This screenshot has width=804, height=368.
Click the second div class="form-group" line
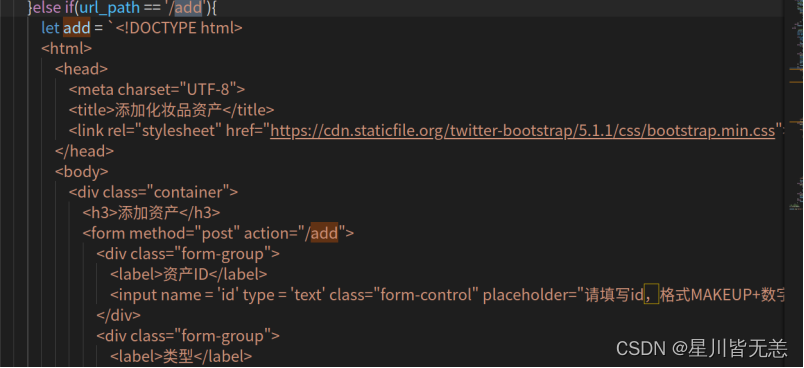click(x=188, y=336)
